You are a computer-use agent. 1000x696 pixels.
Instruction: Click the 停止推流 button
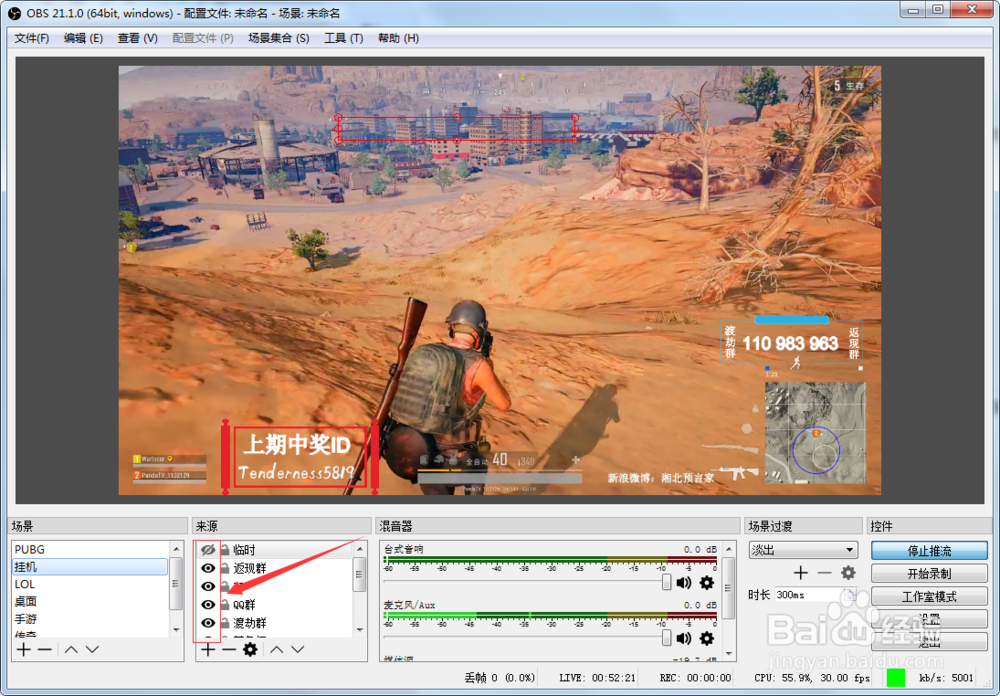coord(929,551)
